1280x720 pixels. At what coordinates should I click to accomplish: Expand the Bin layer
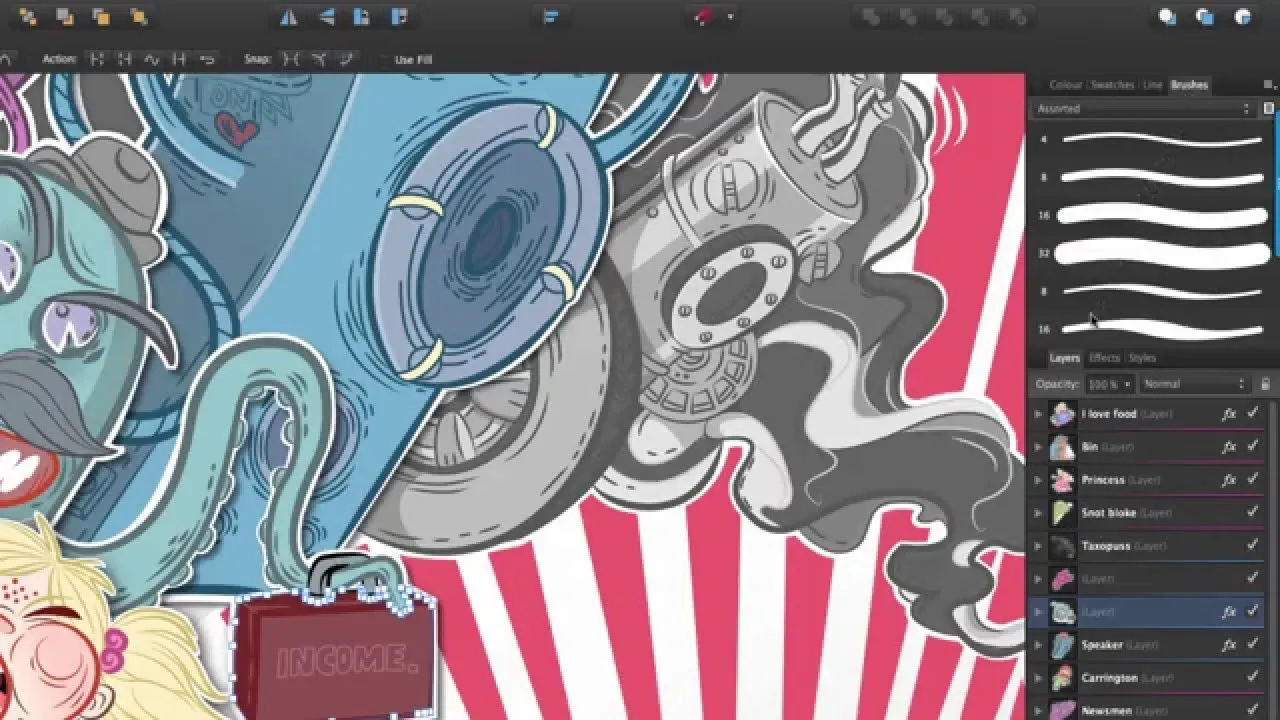point(1038,446)
